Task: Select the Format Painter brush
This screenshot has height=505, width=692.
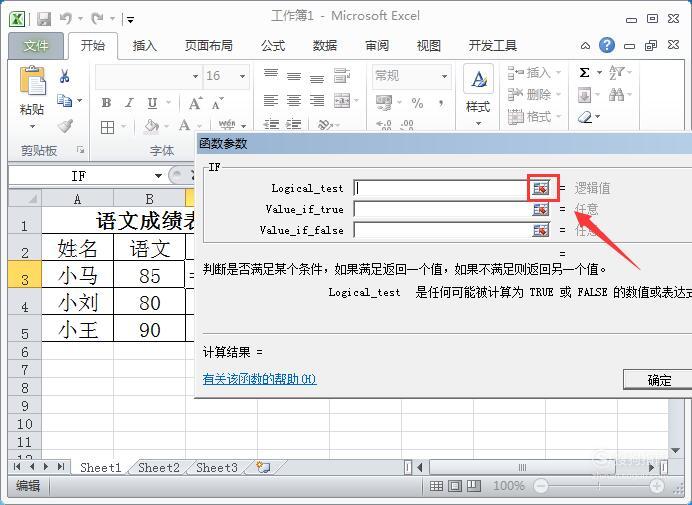Action: [65, 126]
